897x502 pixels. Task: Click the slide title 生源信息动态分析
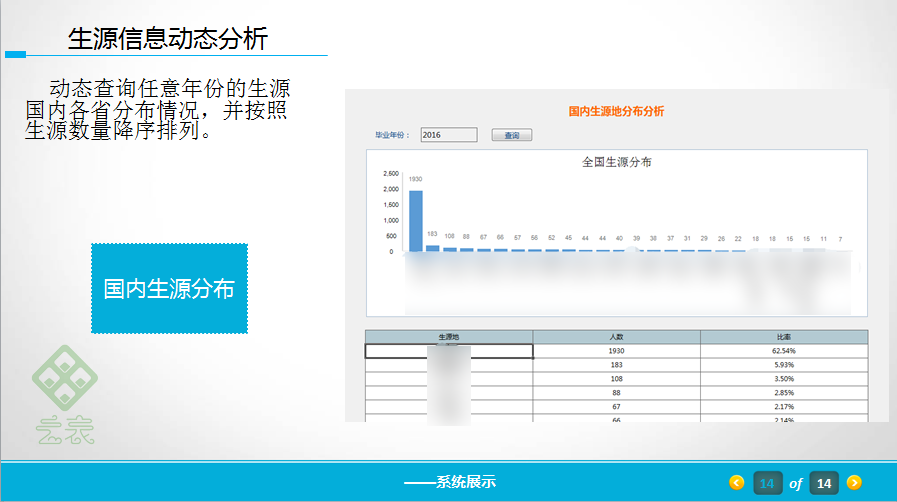point(168,39)
